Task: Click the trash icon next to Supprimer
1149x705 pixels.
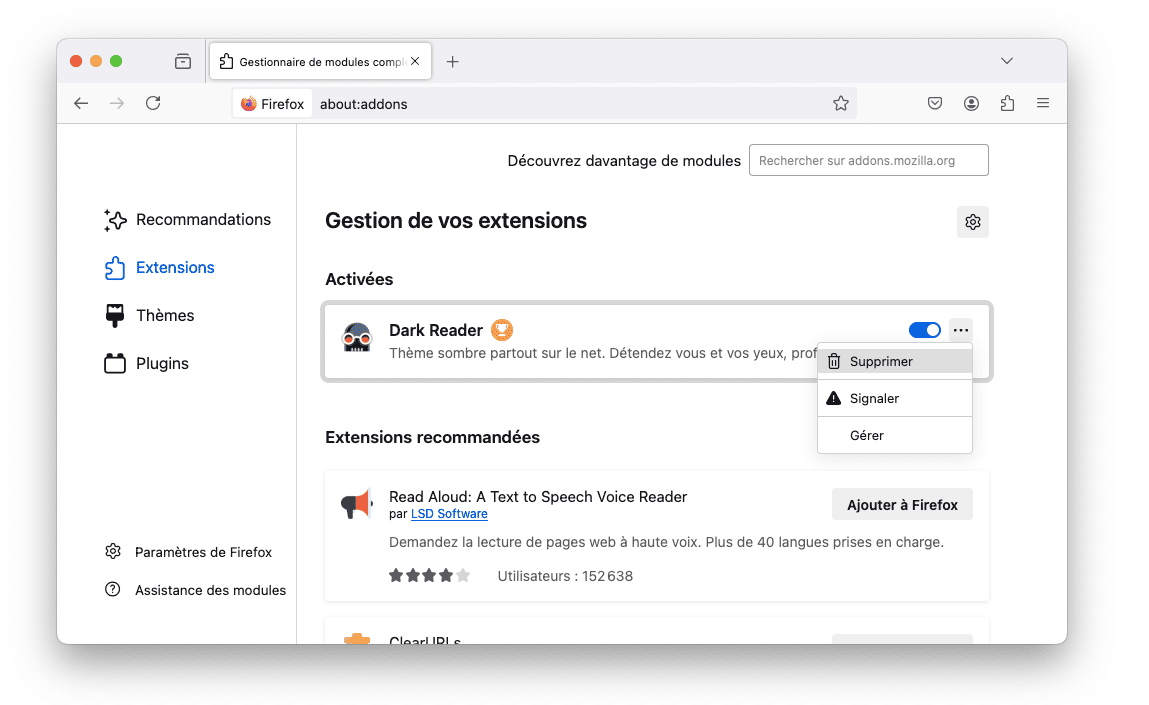Action: click(x=834, y=361)
